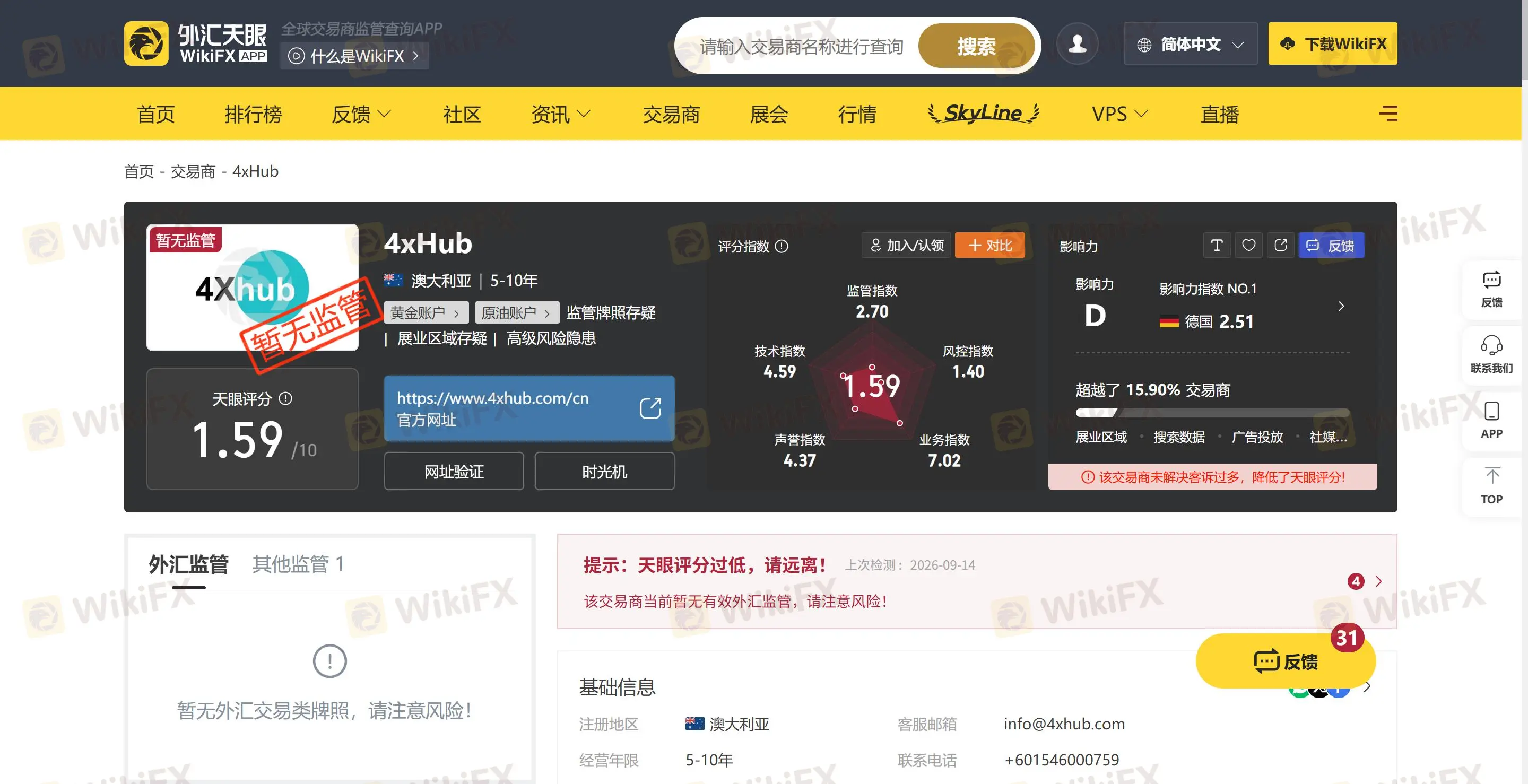Click the yellow floating 反馈 button

(1285, 660)
